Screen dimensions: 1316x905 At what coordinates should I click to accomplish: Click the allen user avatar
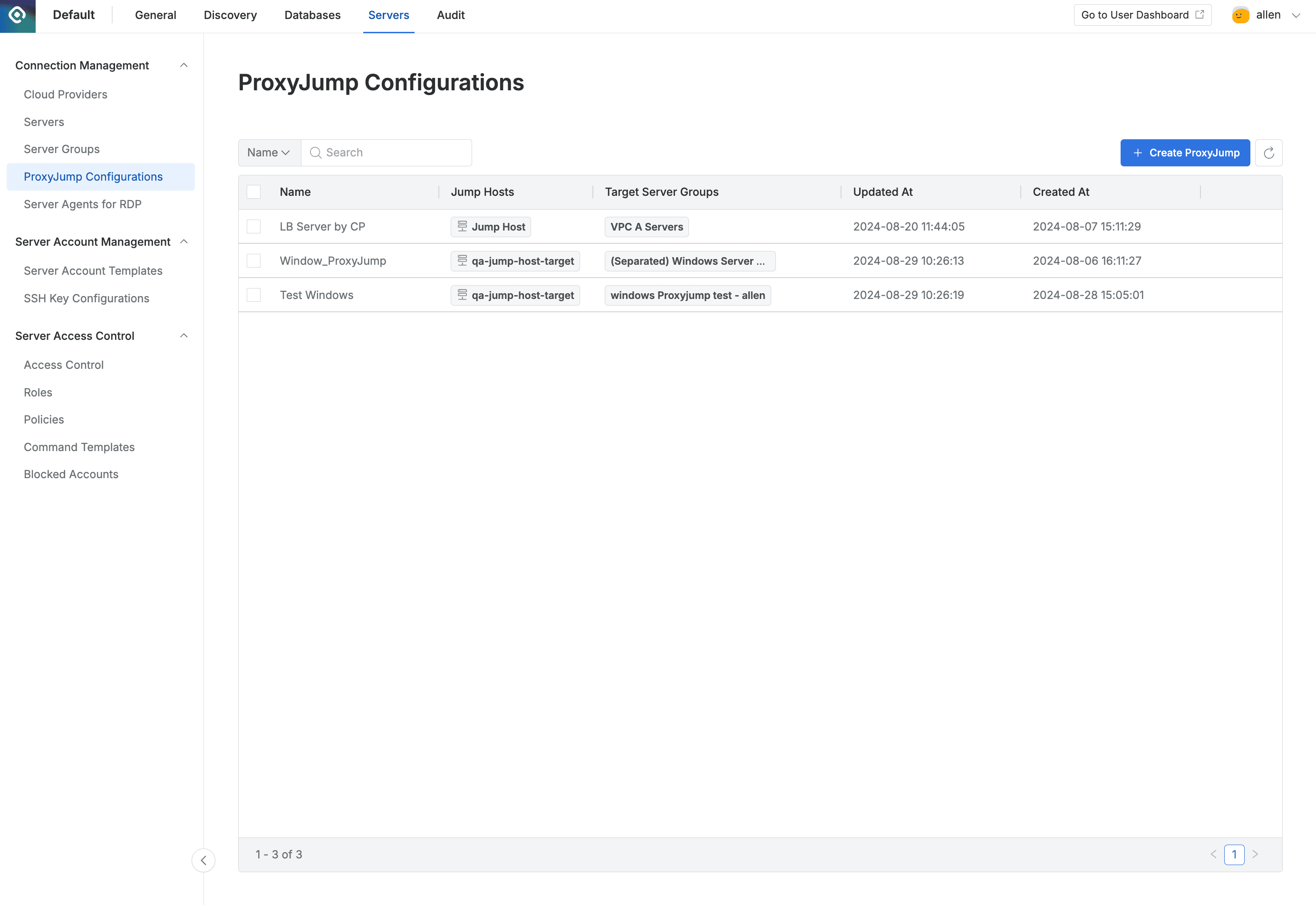tap(1240, 15)
